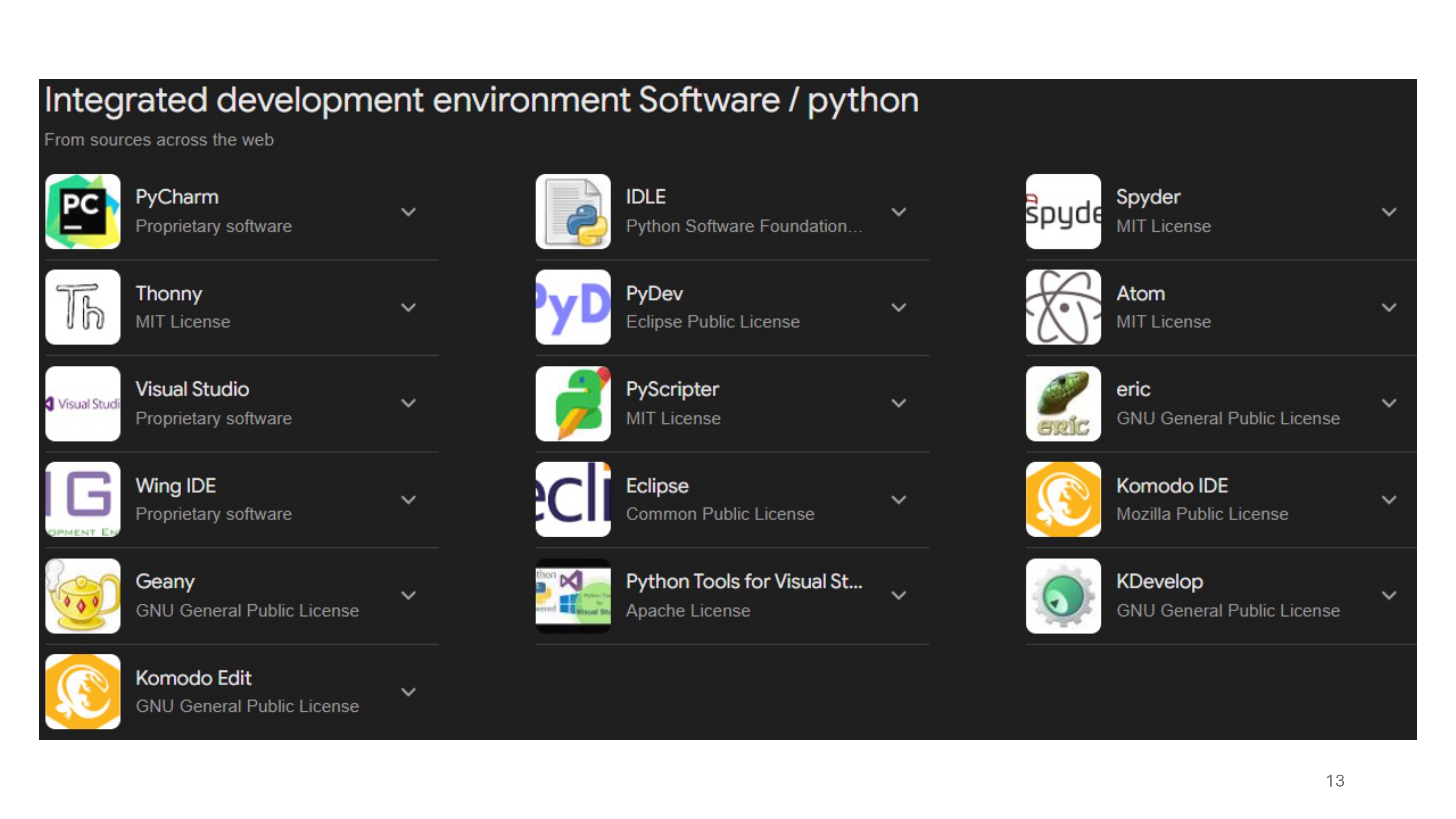Click 'From sources across the web' text
1456x819 pixels.
pos(159,140)
